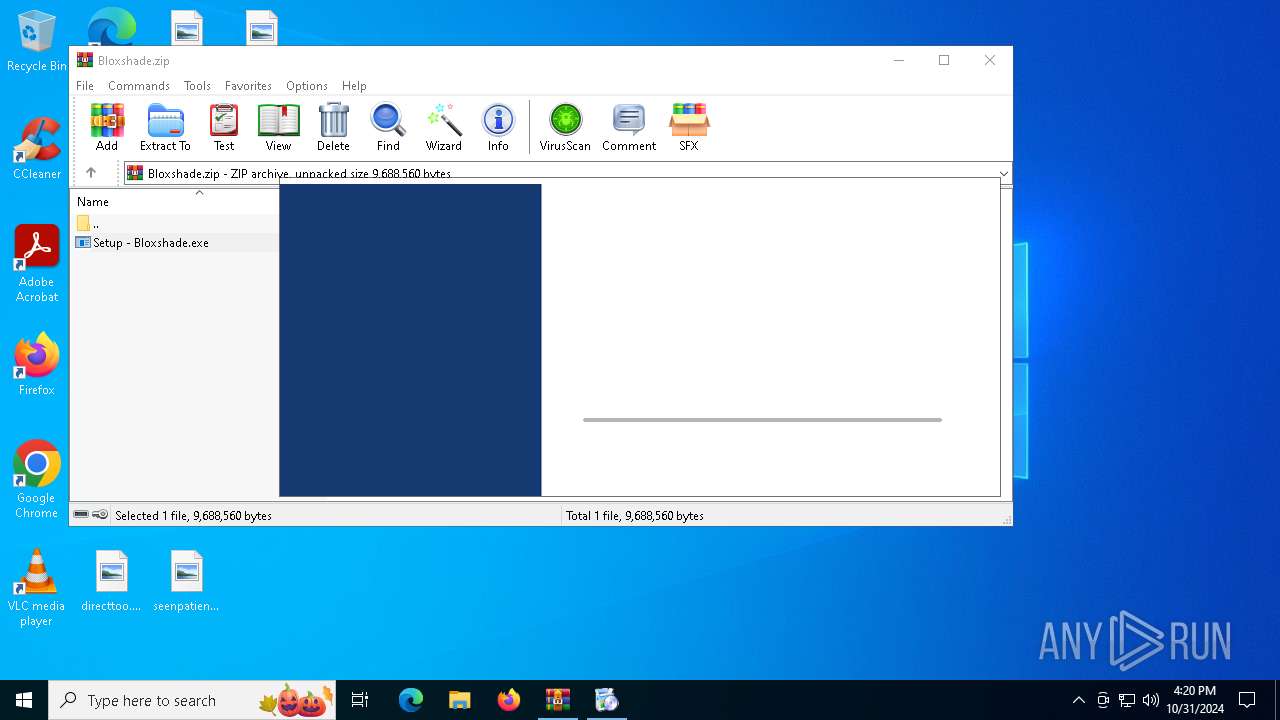Screen dimensions: 1280x720
Task: Maximize the WinRAR window
Action: tap(943, 60)
